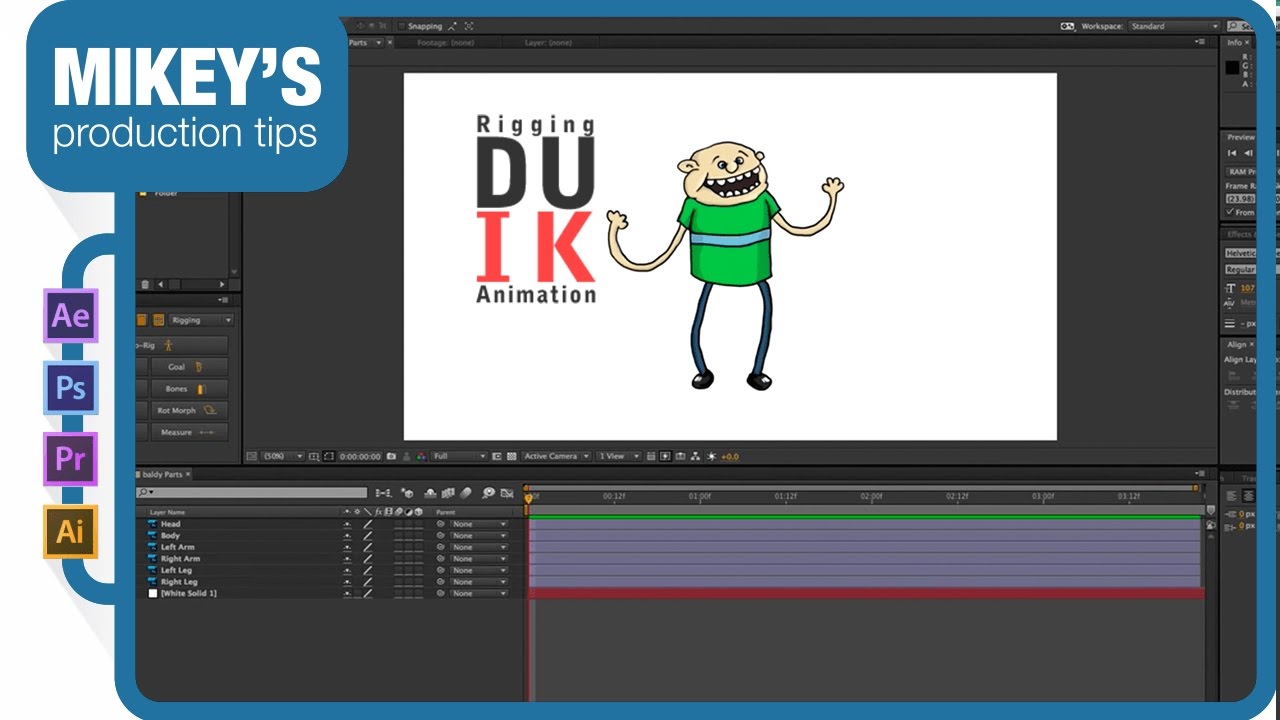Open the Rigging dropdown in Duik panel

pyautogui.click(x=201, y=320)
